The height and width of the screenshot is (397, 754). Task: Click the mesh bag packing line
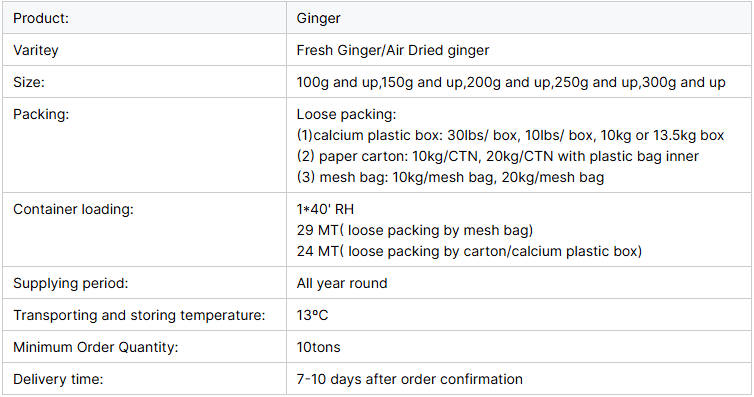coord(450,177)
